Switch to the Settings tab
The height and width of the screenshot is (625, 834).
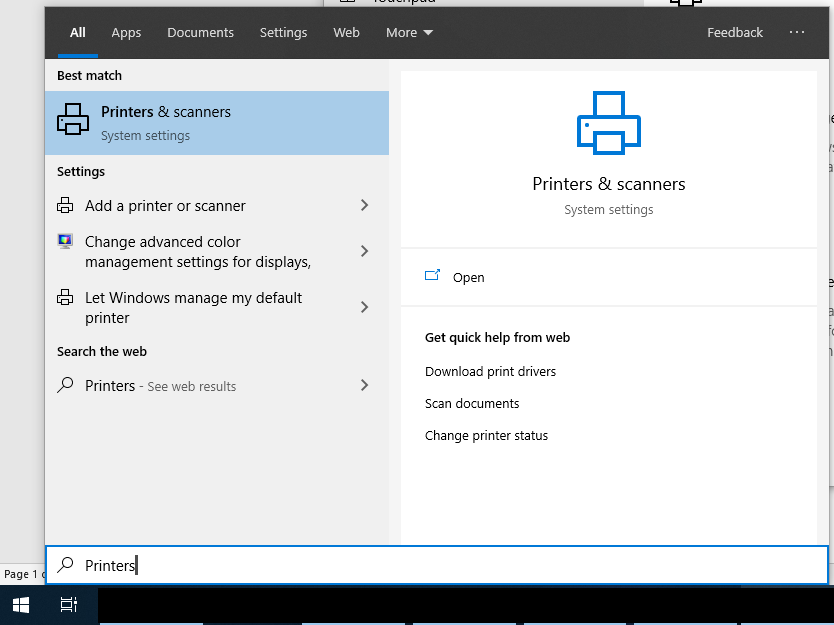point(283,32)
